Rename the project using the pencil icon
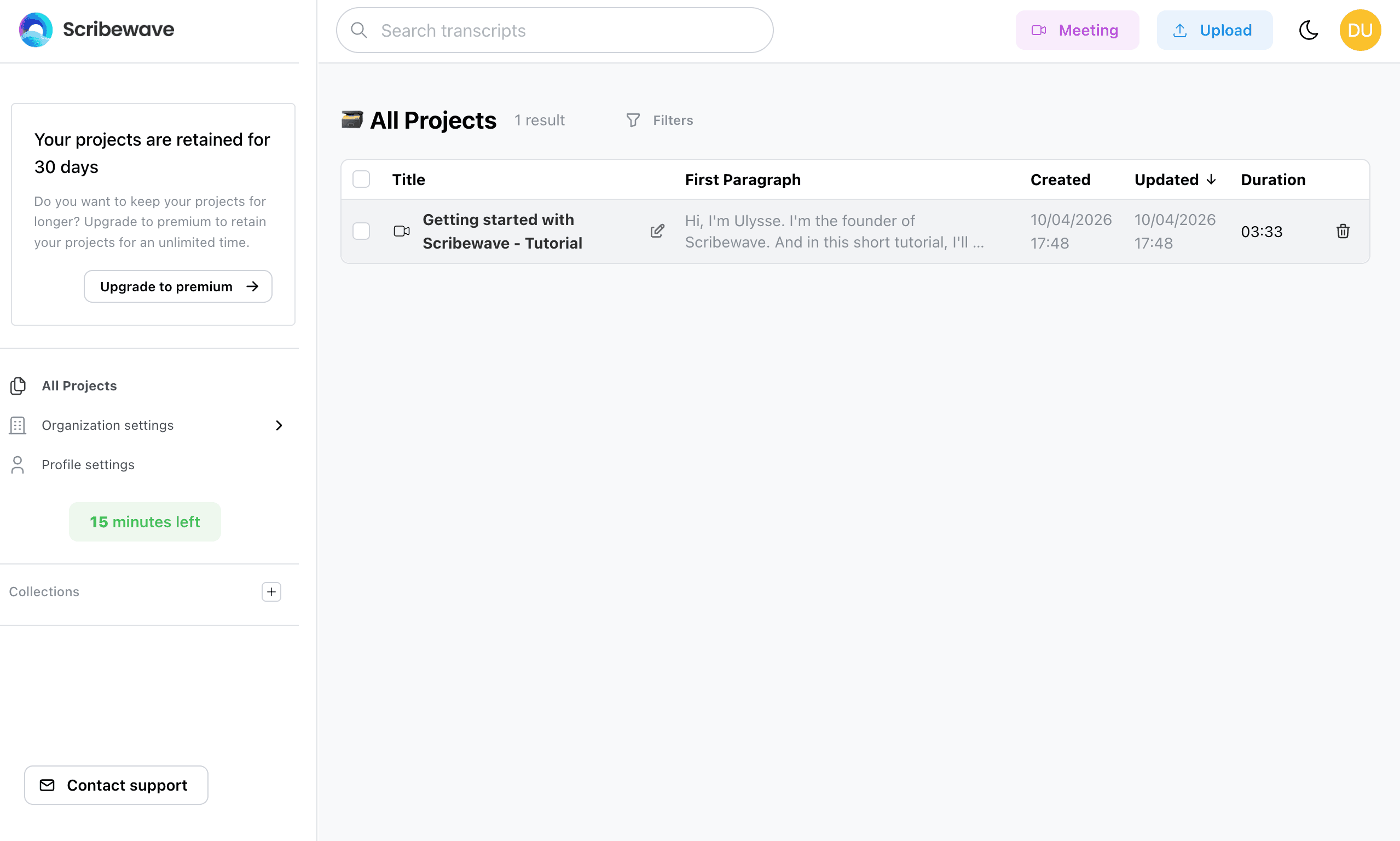The height and width of the screenshot is (841, 1400). tap(657, 231)
